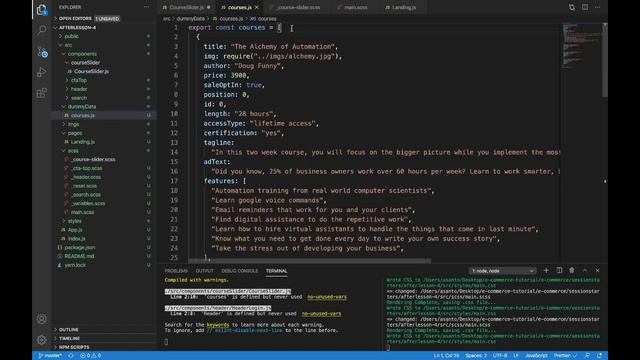Collapse the AFTERLESSON-4 project folder
The image size is (640, 360).
(77, 27)
